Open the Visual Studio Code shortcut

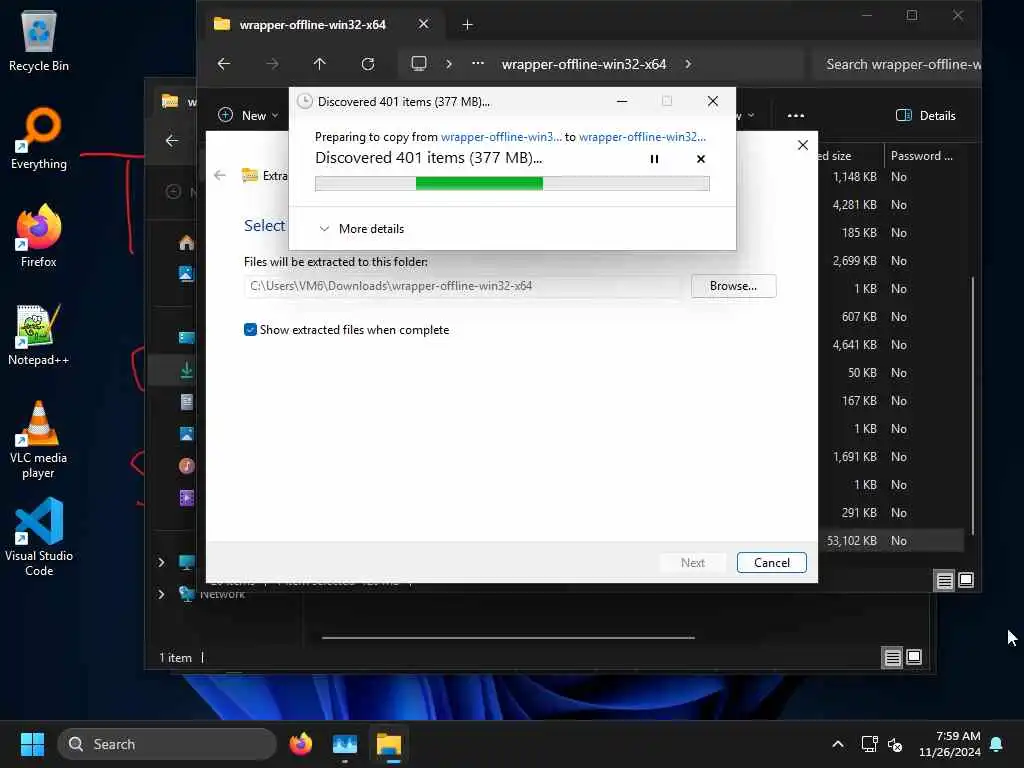pos(39,537)
